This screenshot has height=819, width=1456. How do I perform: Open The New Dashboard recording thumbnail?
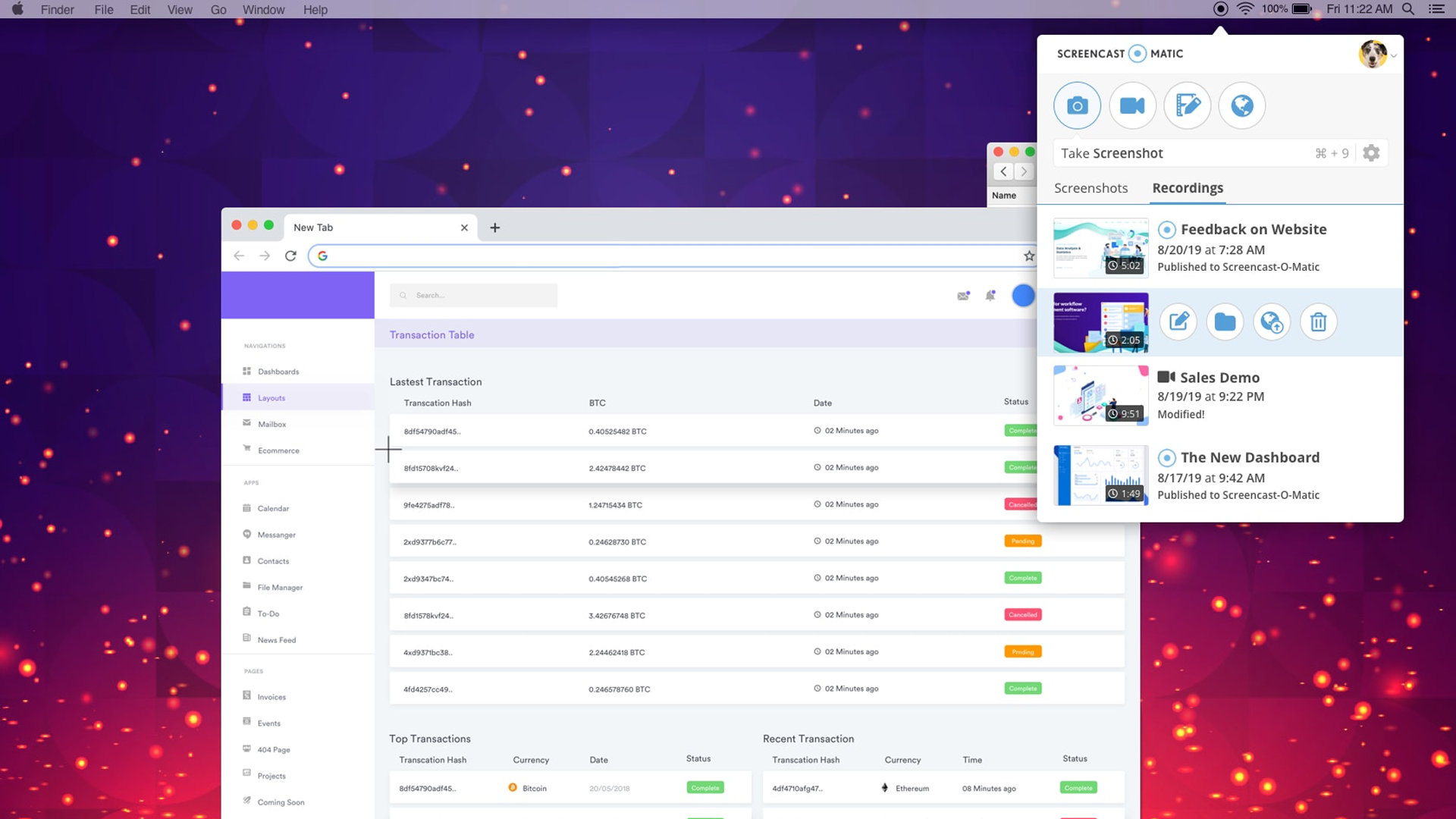point(1100,475)
